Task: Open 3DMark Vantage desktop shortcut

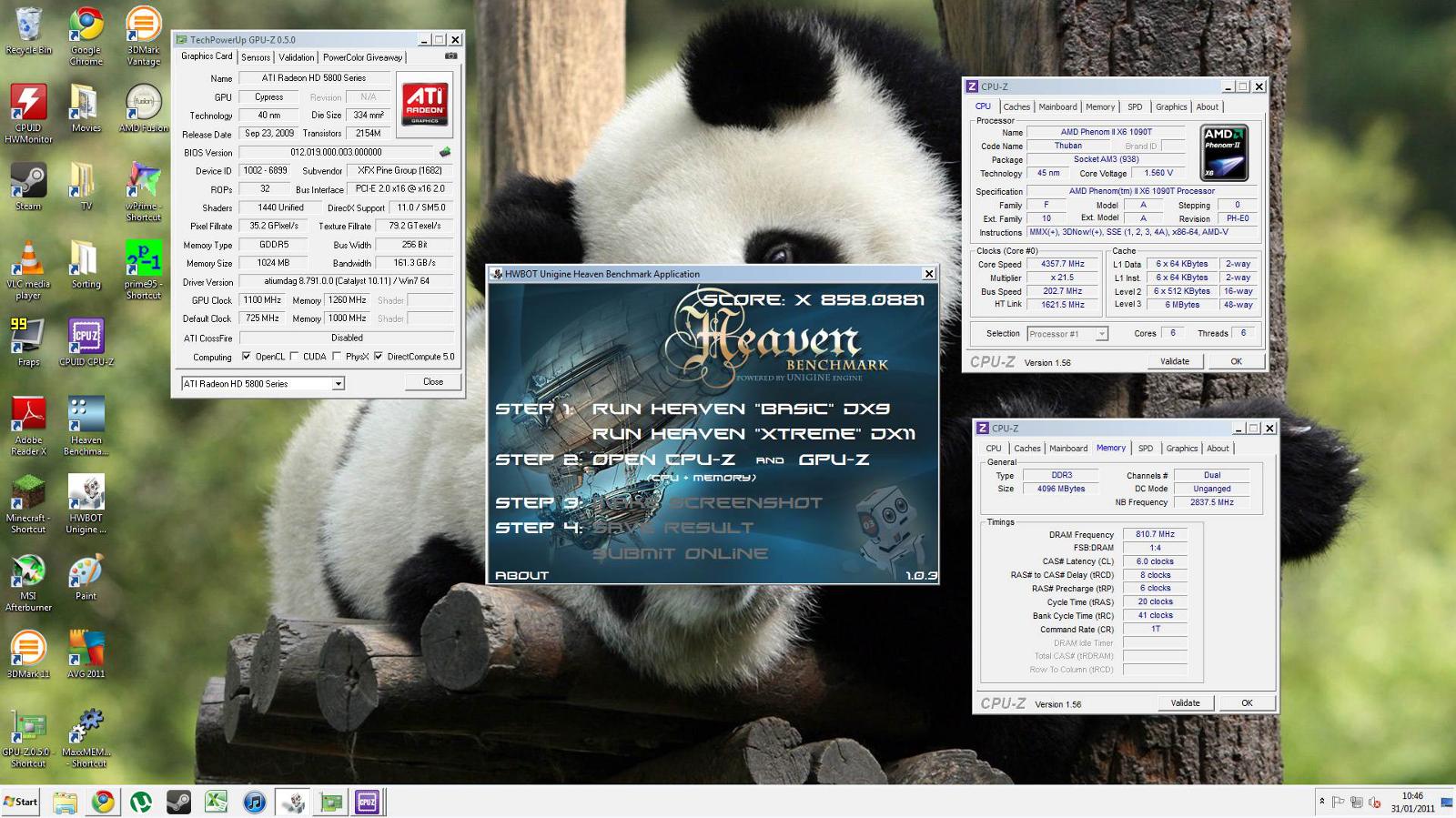Action: [x=143, y=36]
